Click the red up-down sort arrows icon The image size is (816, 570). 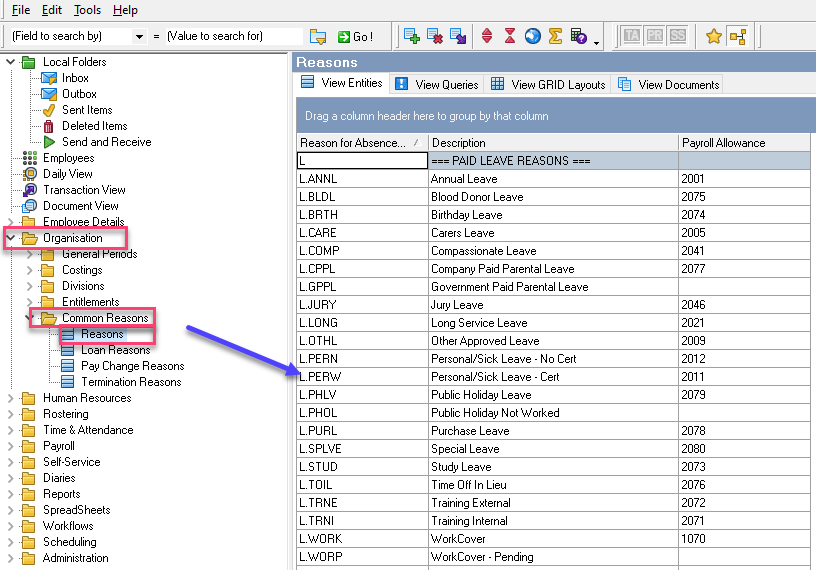pyautogui.click(x=487, y=36)
